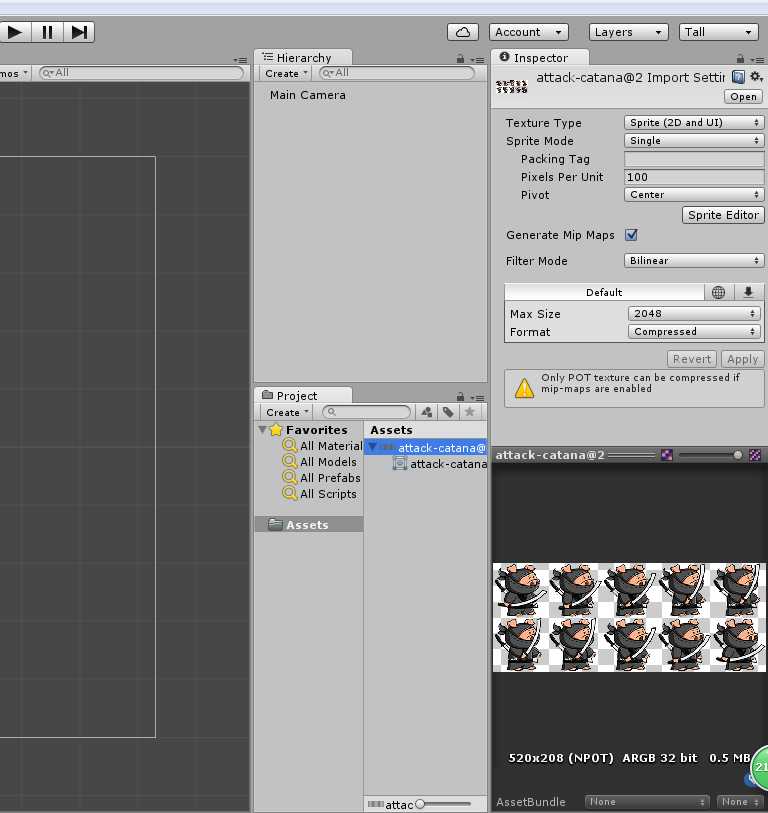The image size is (768, 813).
Task: Click the save search star icon
Action: click(470, 412)
